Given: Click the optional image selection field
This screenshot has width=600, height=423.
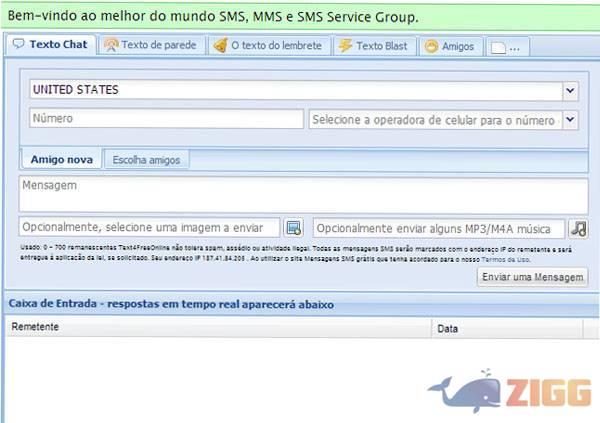Looking at the screenshot, I should (150, 228).
